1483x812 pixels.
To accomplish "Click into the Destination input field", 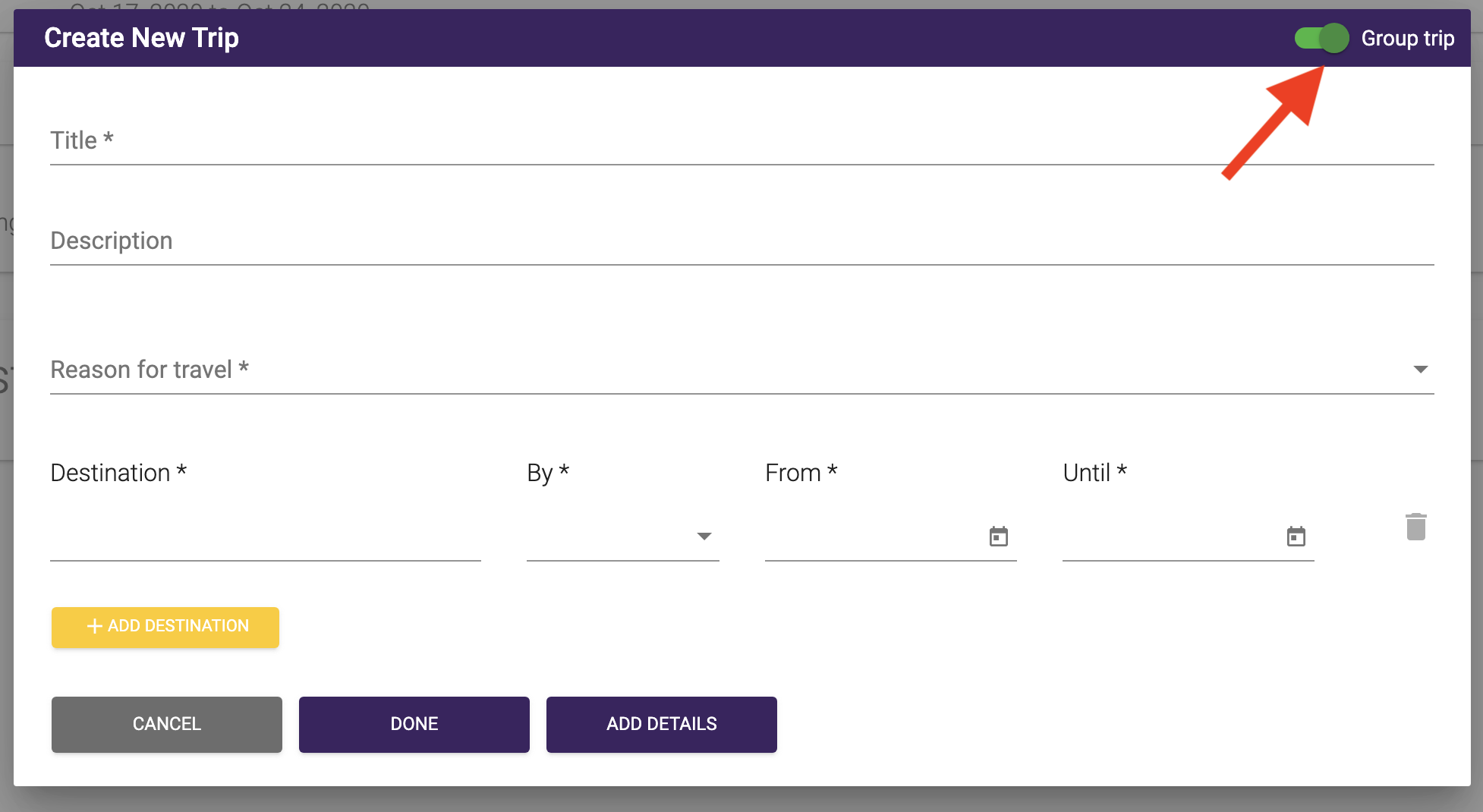I will pyautogui.click(x=265, y=537).
